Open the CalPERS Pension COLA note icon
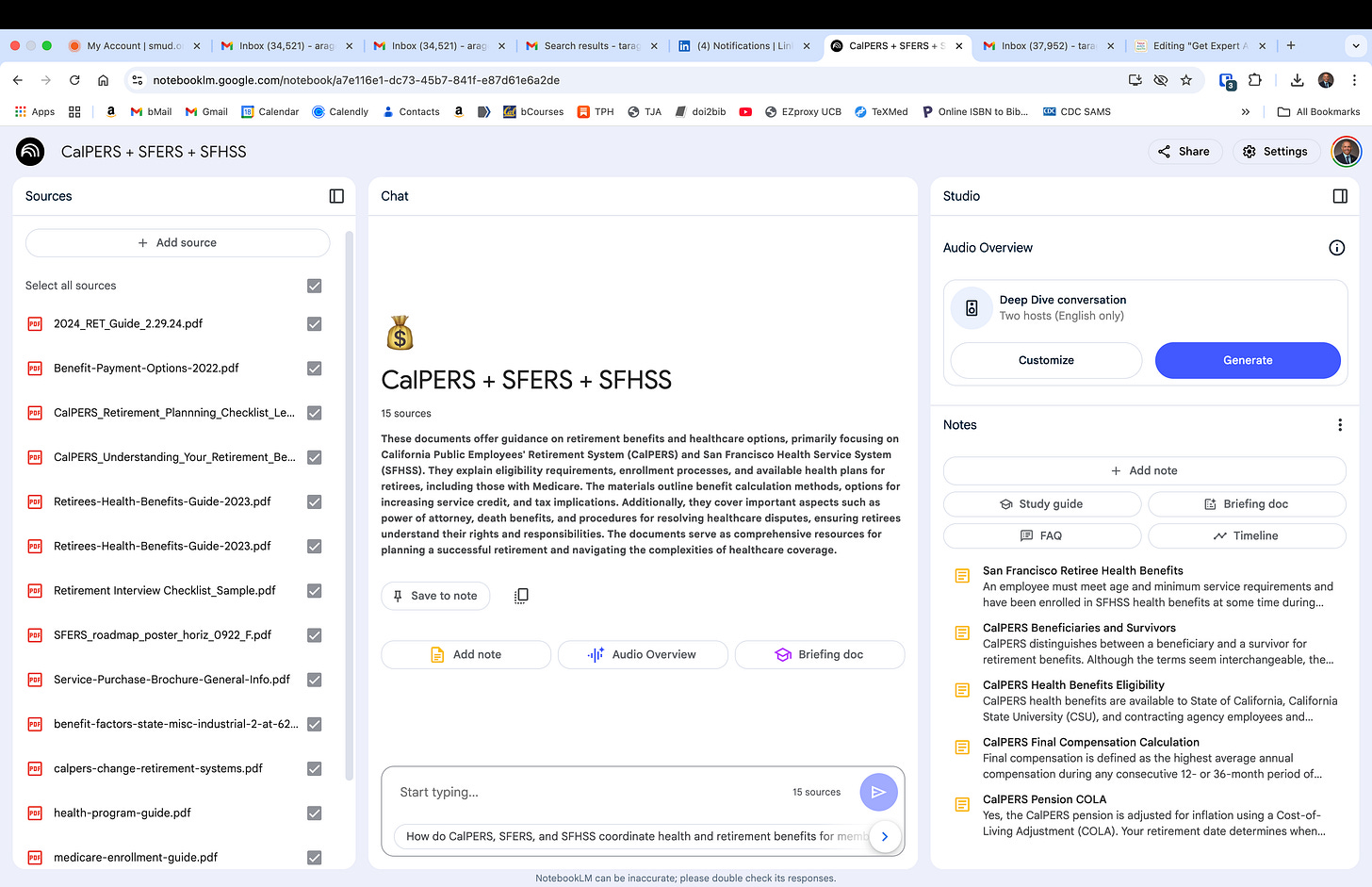Screen dimensions: 1372x887 pos(962,804)
